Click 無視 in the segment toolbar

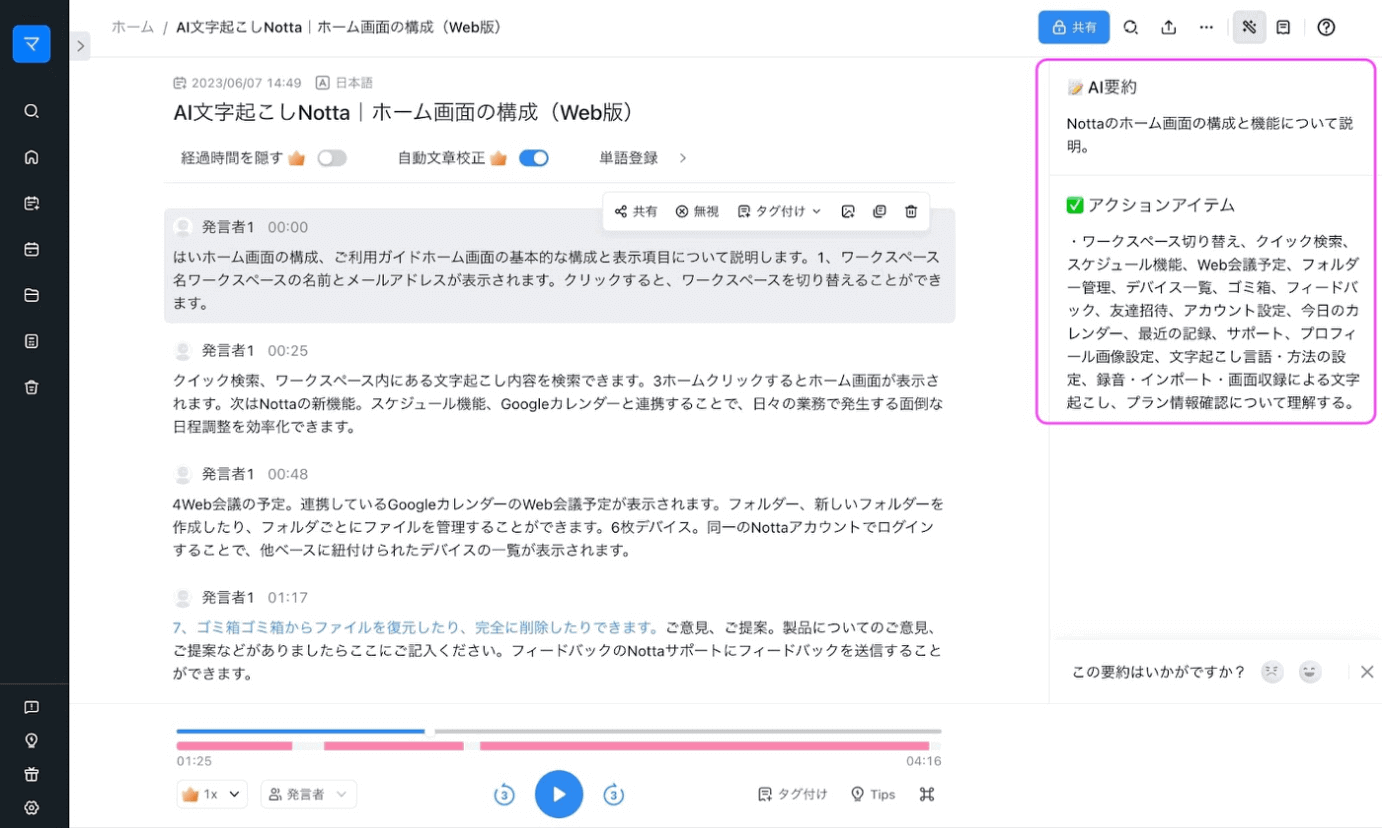[x=697, y=211]
